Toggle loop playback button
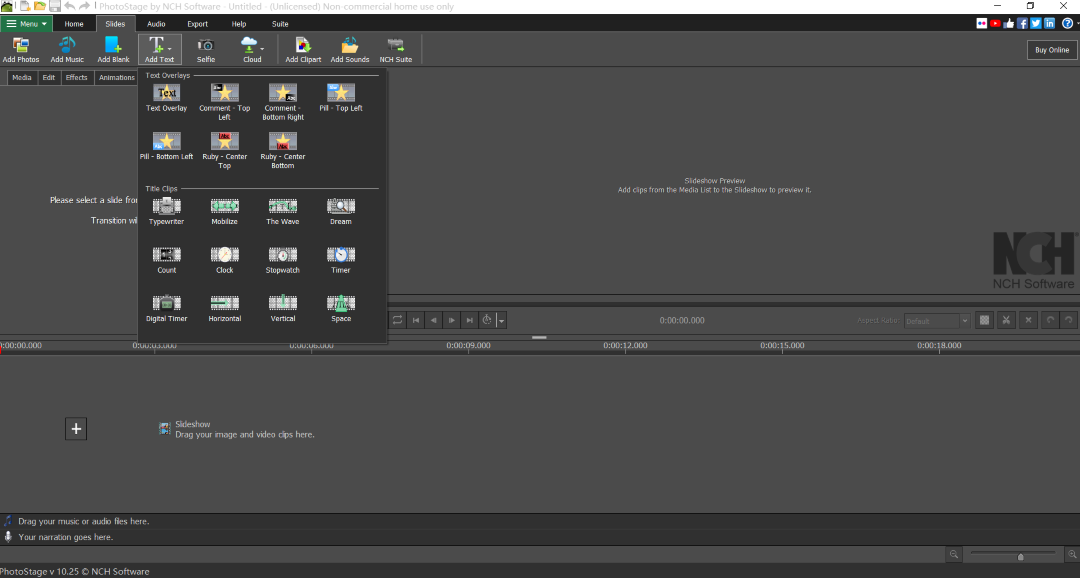 397,320
